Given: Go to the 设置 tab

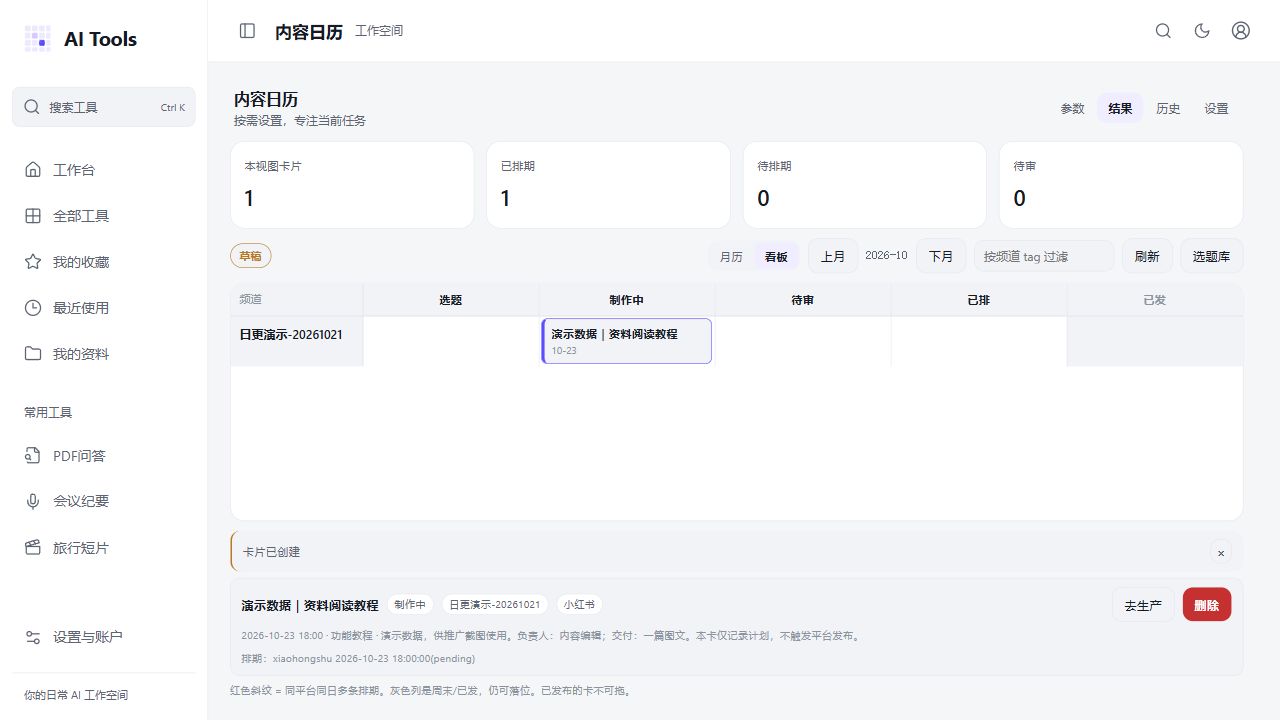Looking at the screenshot, I should [1216, 109].
